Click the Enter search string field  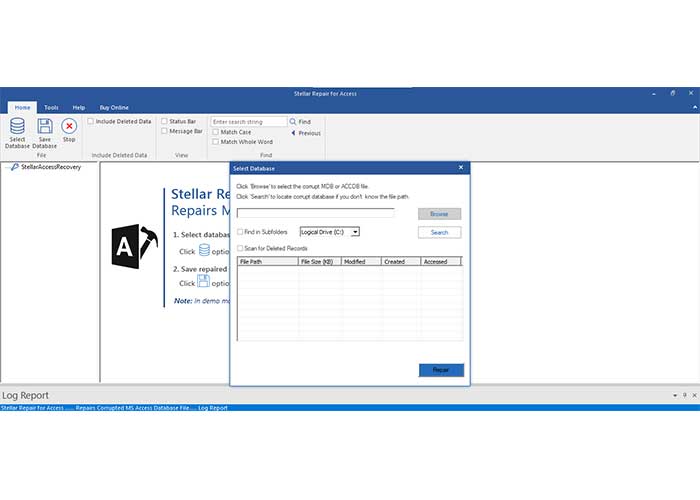click(x=249, y=121)
